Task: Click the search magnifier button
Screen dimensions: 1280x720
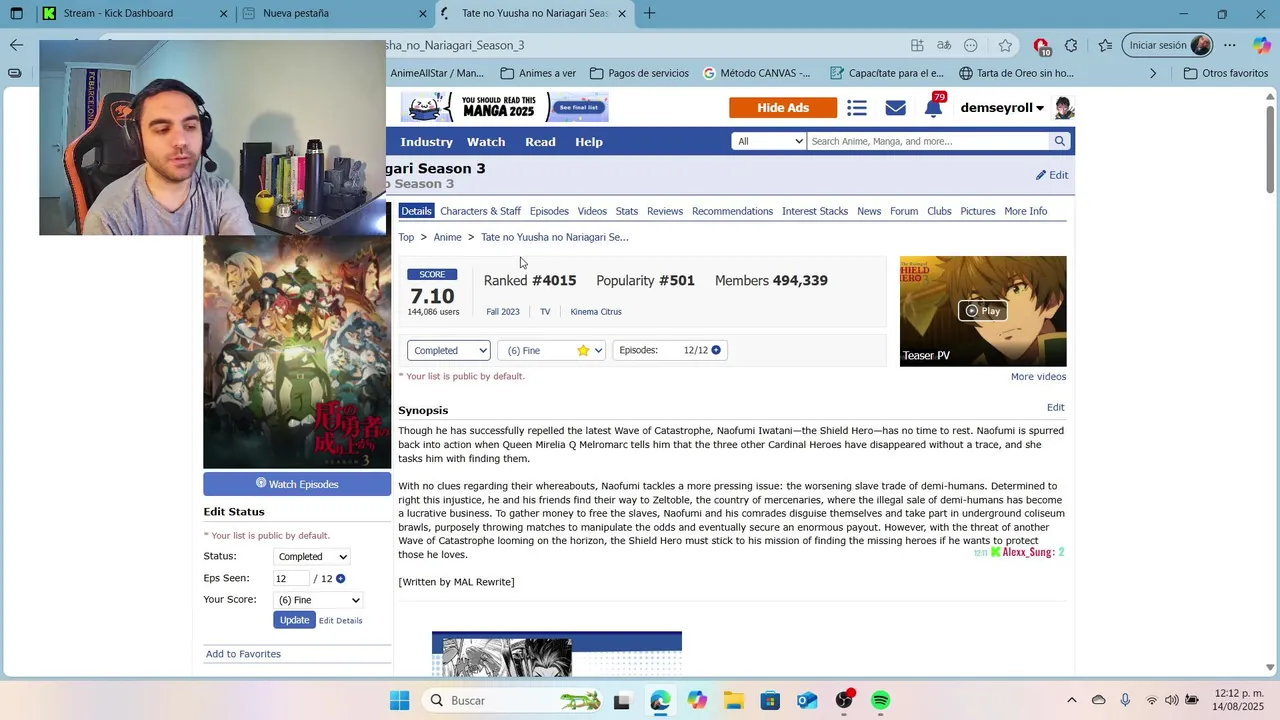Action: click(1059, 141)
